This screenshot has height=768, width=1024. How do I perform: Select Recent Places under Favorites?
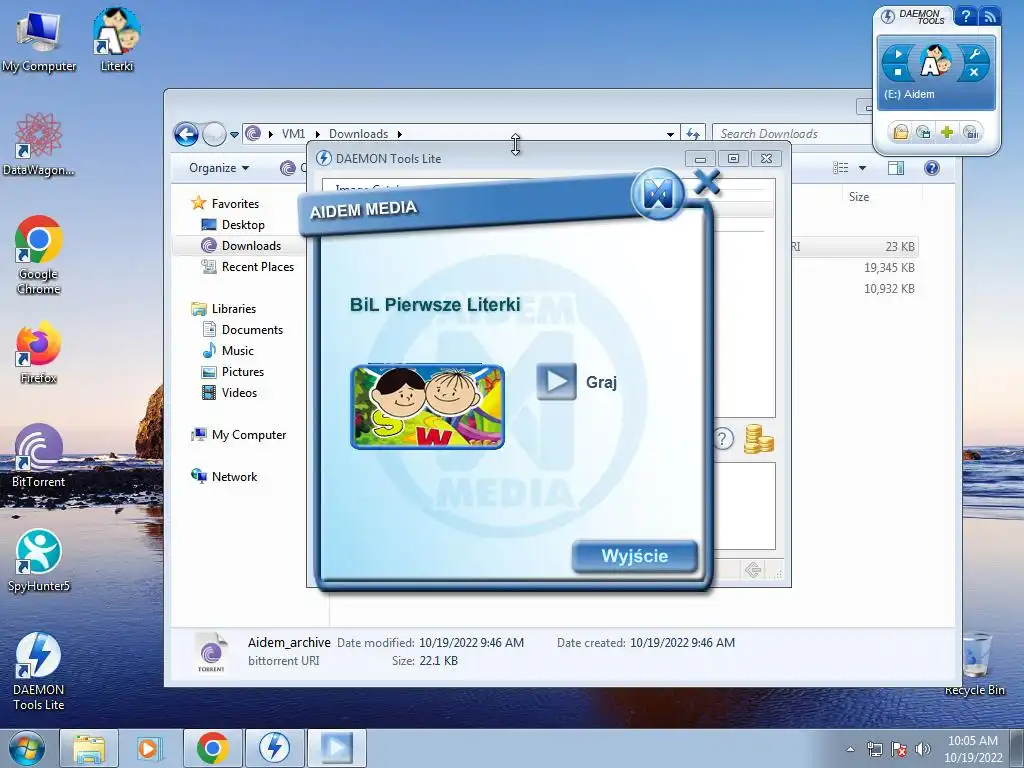click(248, 266)
